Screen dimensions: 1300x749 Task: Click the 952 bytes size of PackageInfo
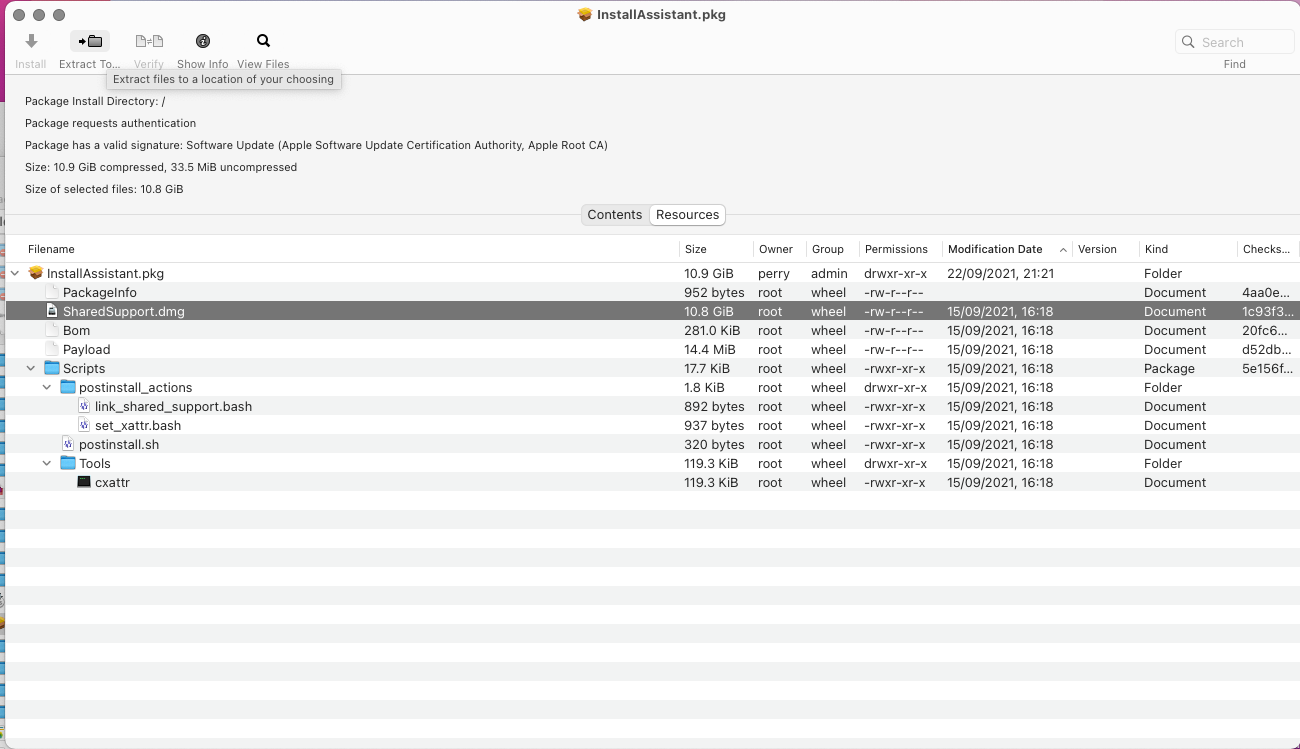tap(714, 292)
